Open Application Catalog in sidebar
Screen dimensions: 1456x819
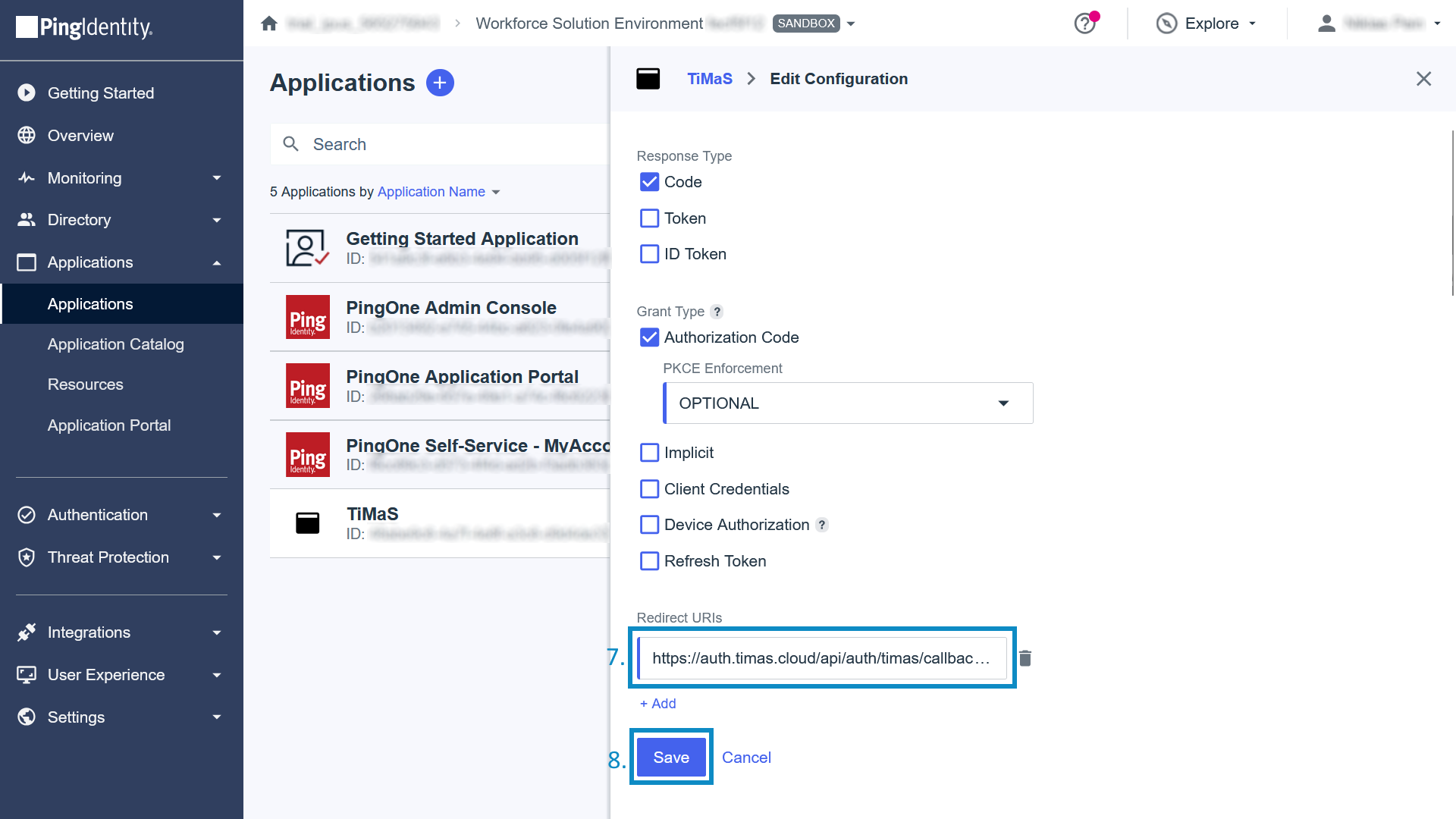[x=116, y=344]
